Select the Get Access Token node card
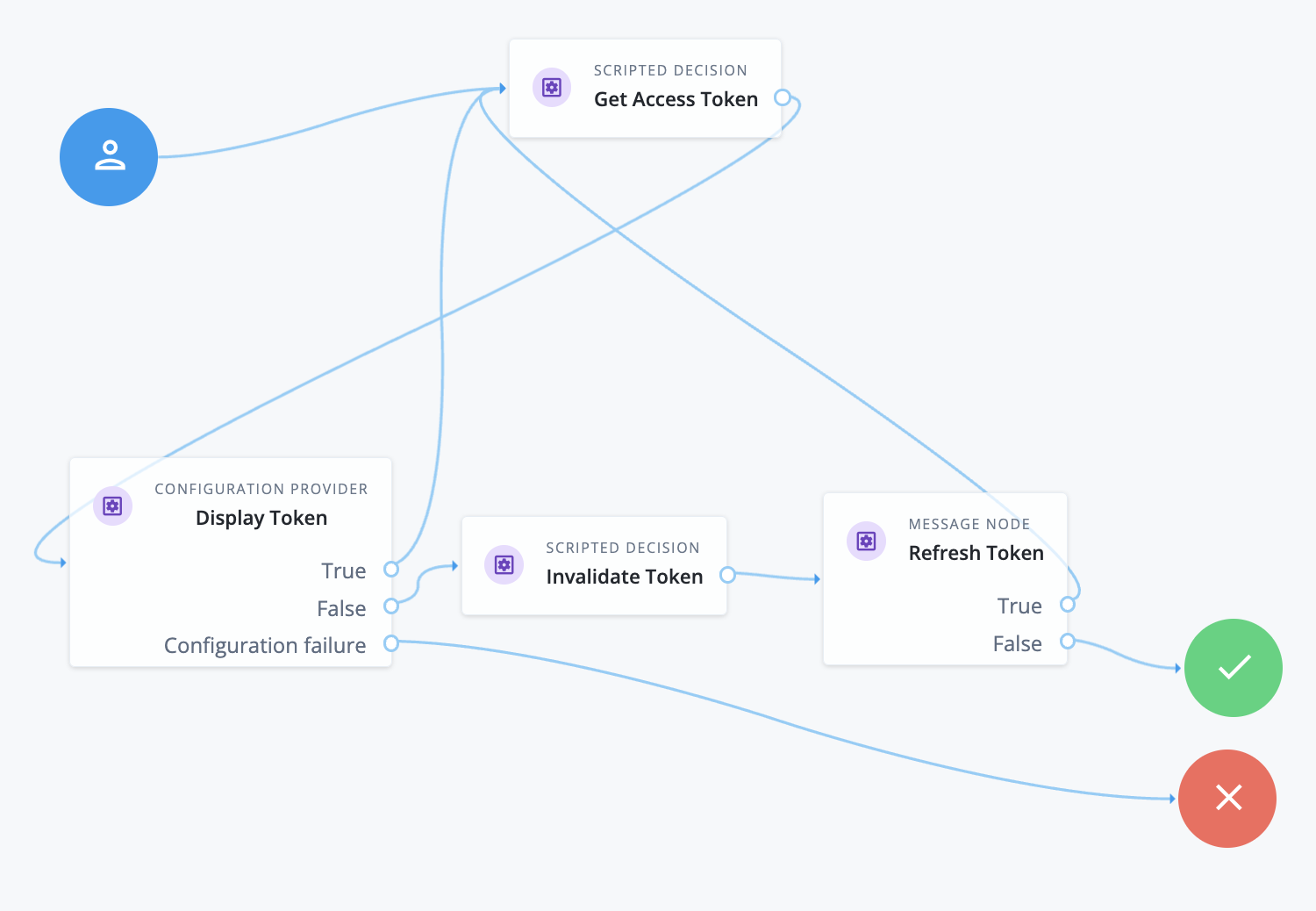 [645, 88]
